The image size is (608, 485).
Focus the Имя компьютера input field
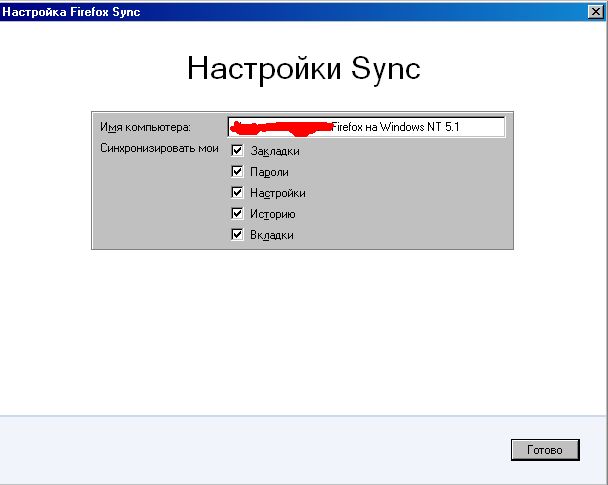366,127
